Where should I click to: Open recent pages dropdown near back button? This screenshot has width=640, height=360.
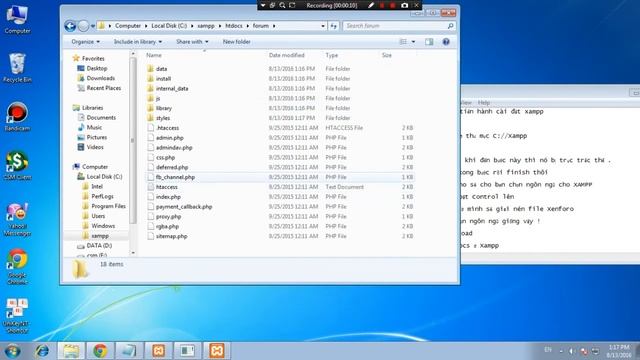(93, 26)
